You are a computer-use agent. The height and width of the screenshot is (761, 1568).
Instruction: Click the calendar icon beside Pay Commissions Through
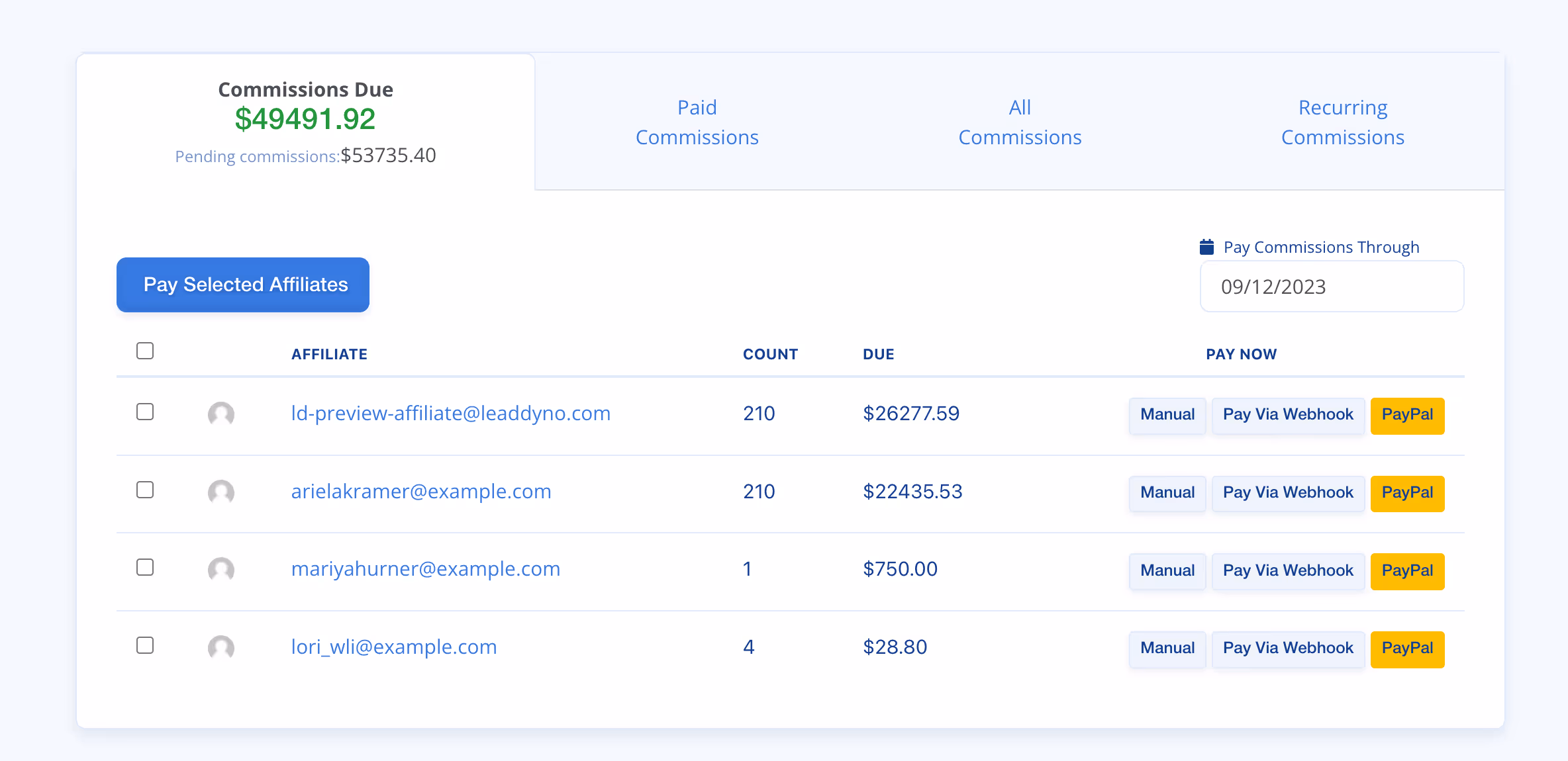[x=1206, y=247]
